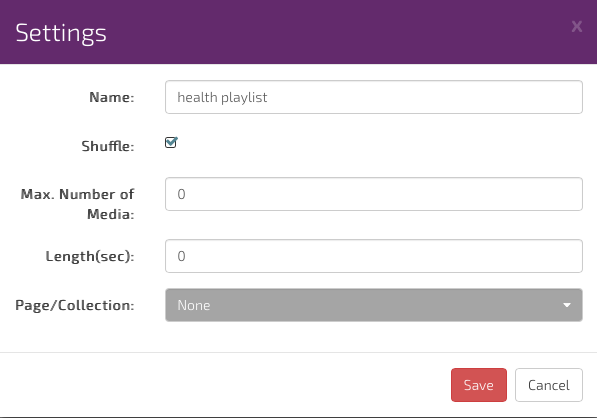Click the 0 value in the Max Media field
The height and width of the screenshot is (418, 597).
pyautogui.click(x=181, y=194)
